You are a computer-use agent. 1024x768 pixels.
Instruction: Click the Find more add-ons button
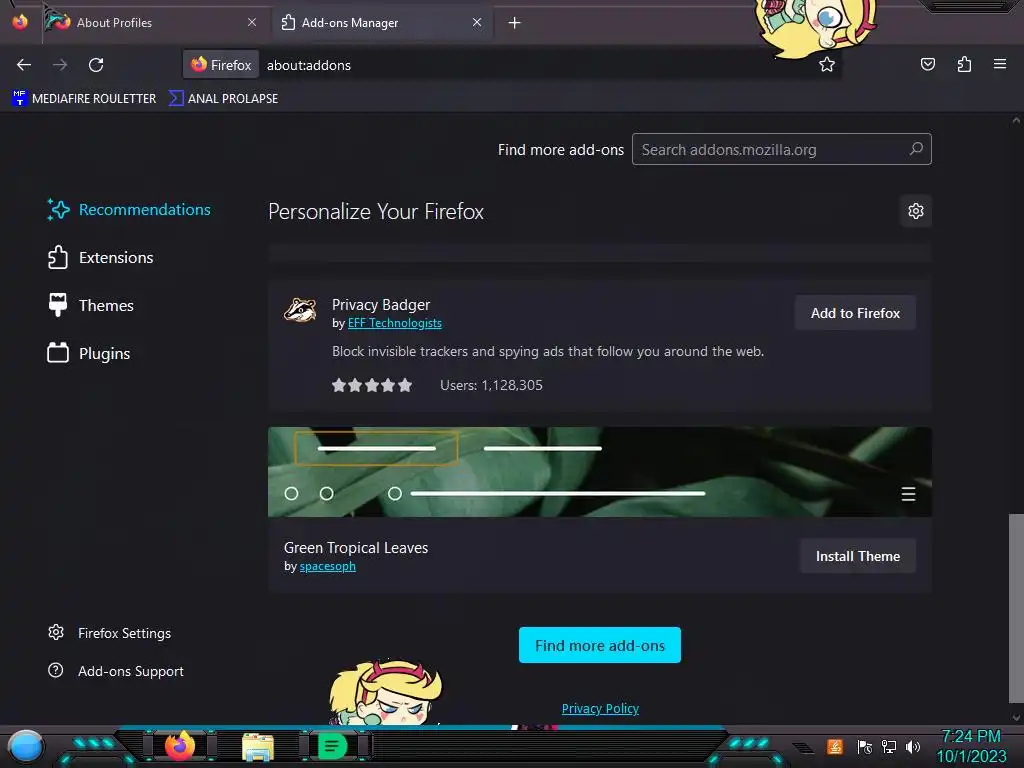click(x=600, y=645)
